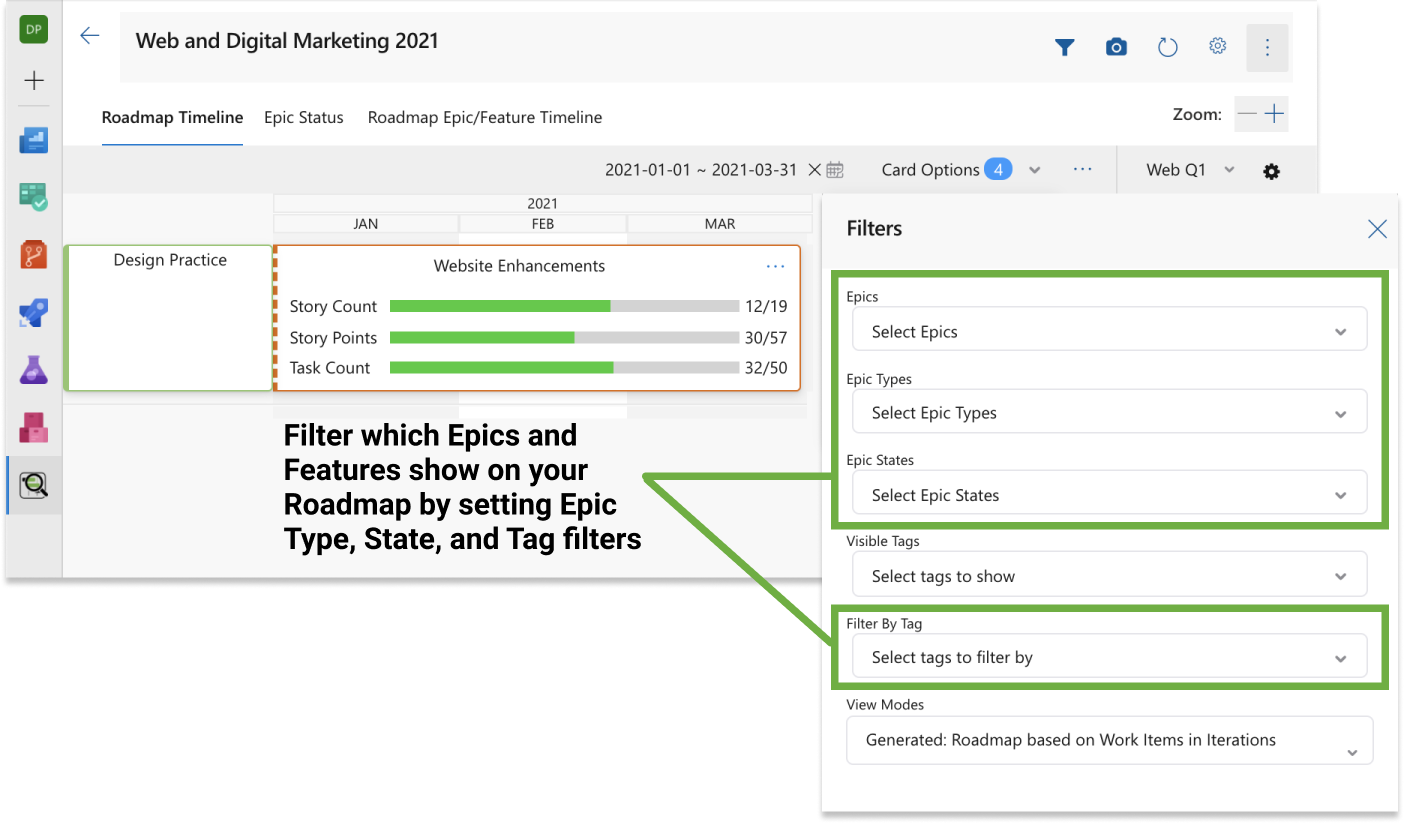Click the refresh icon in the top toolbar

(1167, 46)
